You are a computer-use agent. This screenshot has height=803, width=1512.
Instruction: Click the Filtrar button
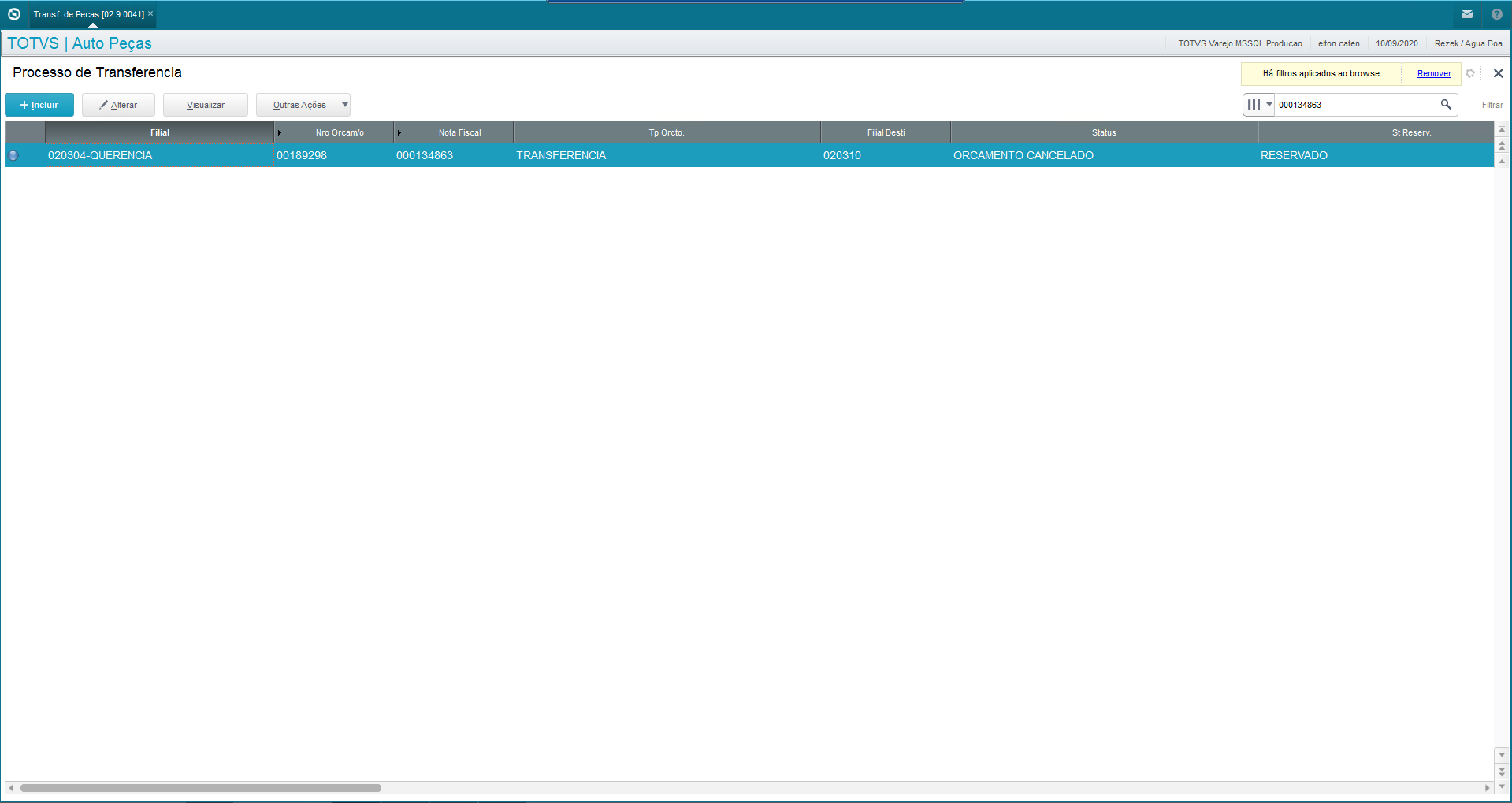tap(1492, 105)
